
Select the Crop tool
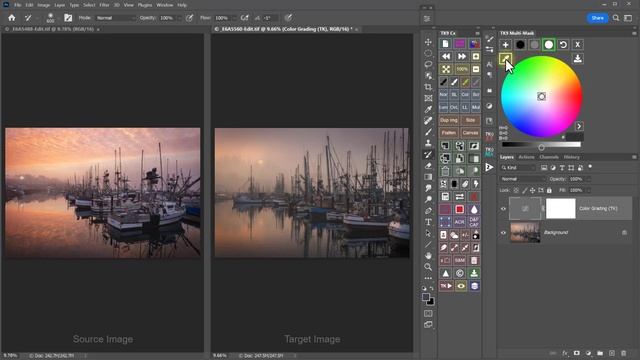(428, 87)
